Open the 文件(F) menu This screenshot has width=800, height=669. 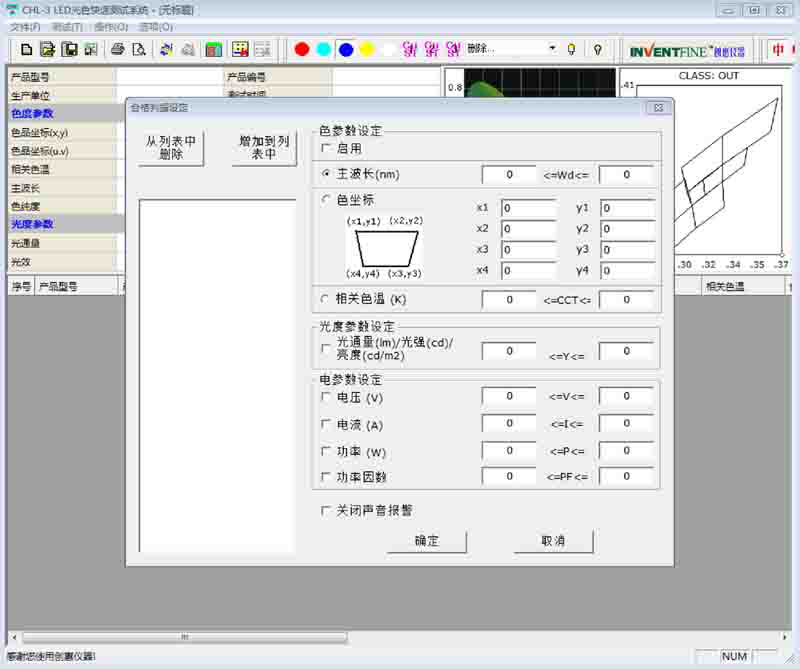25,27
